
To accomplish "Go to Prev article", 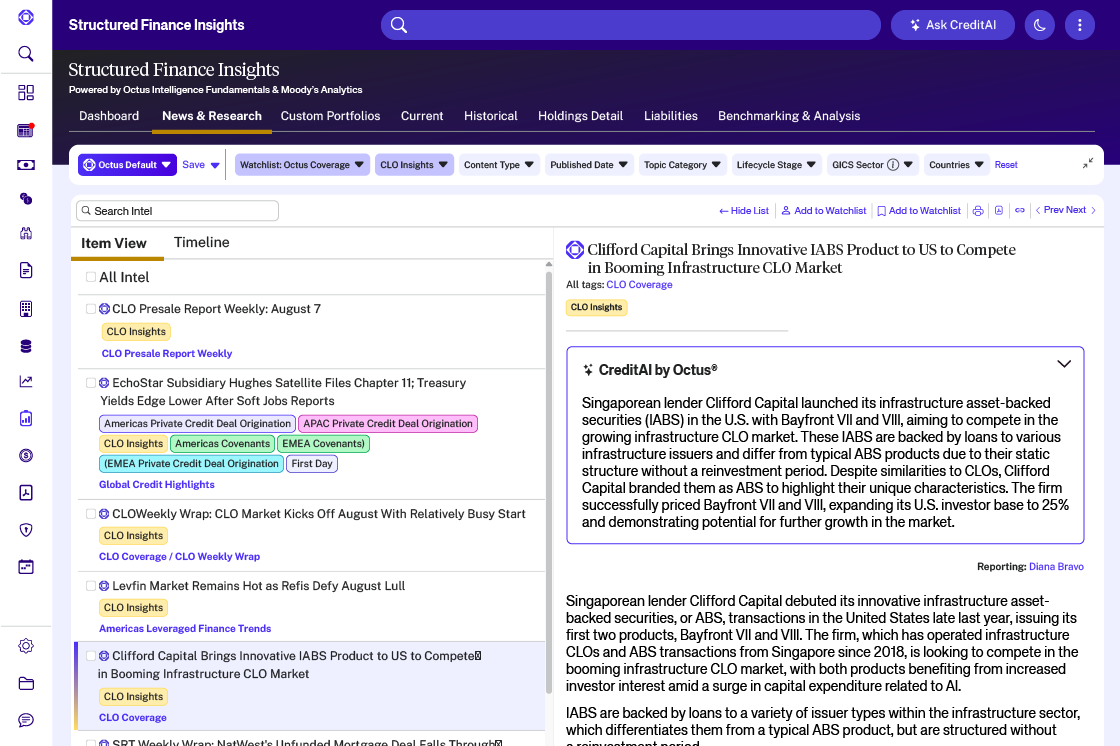I will click(x=1049, y=210).
